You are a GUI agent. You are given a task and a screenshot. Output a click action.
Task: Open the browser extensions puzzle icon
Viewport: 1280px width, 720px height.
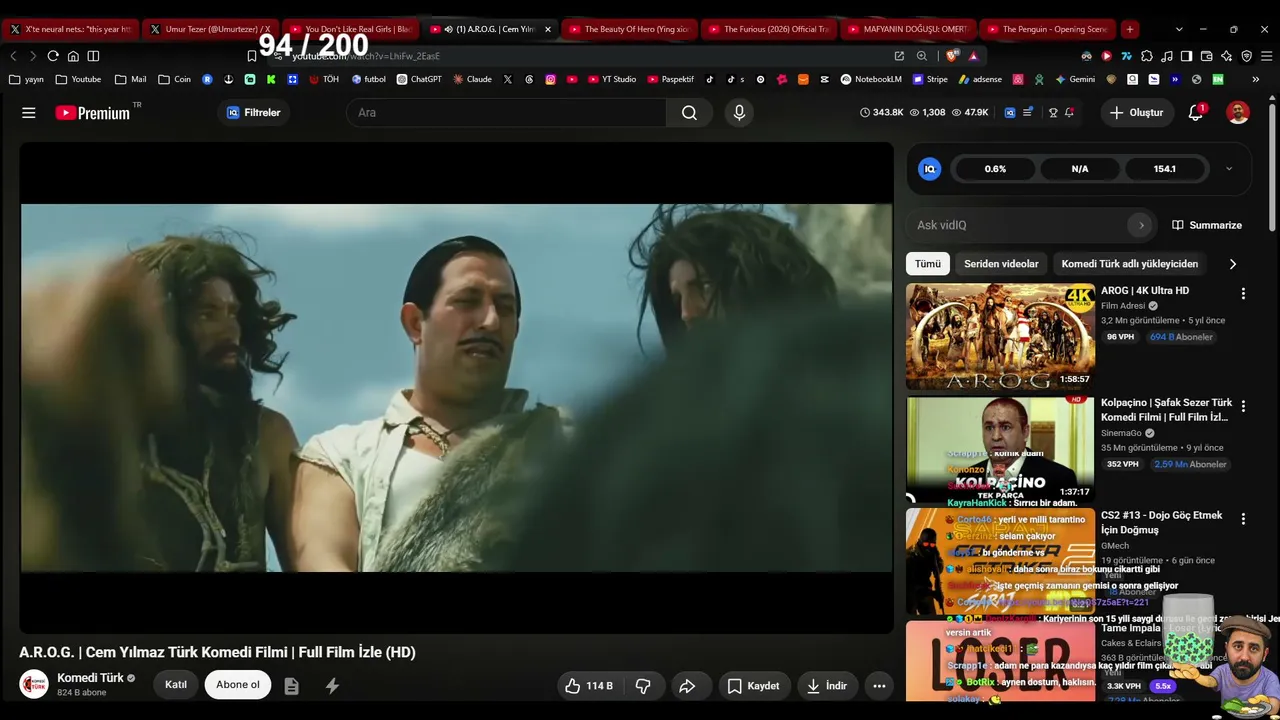point(1146,56)
